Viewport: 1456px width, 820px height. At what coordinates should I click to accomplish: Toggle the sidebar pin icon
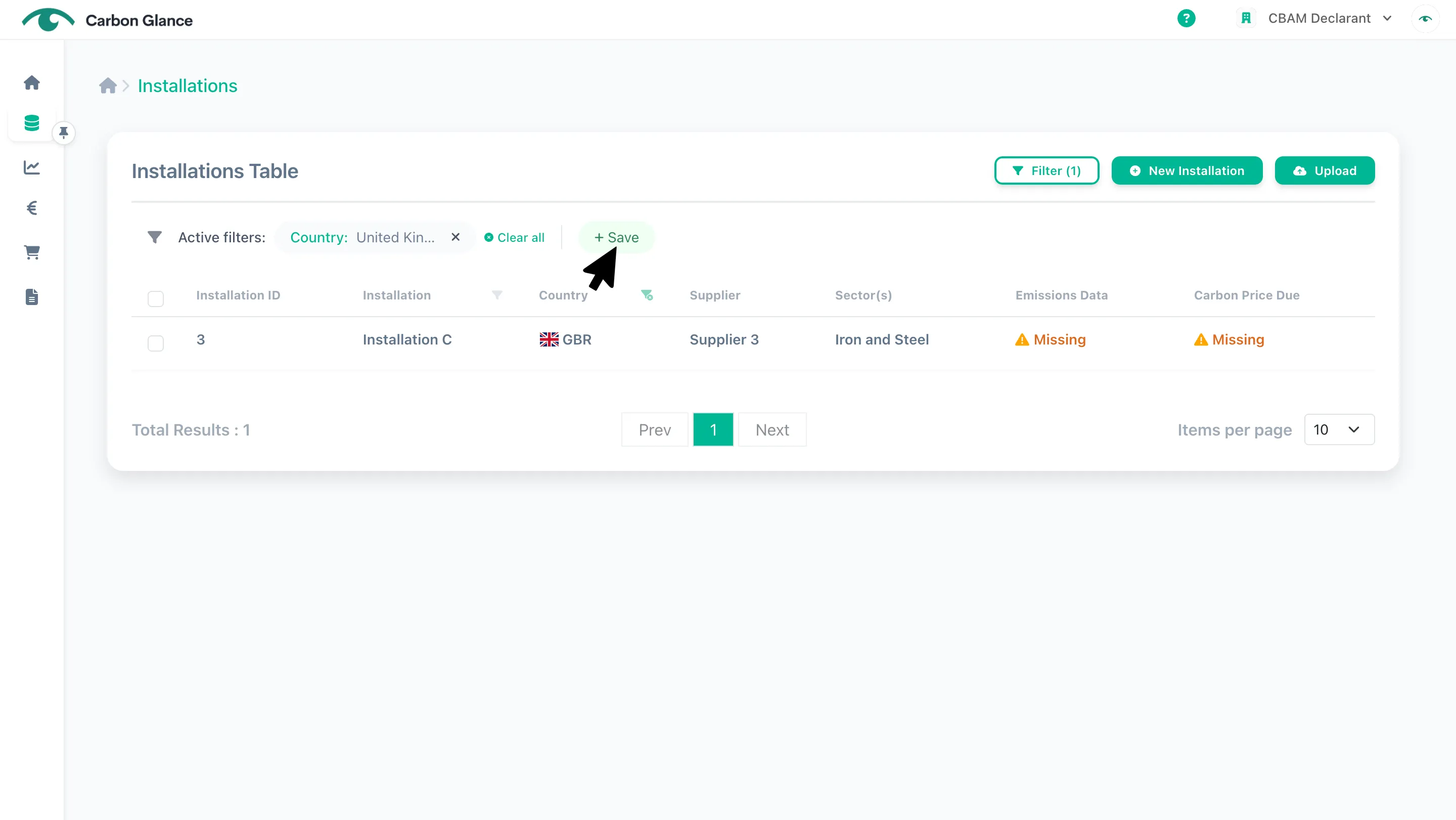point(63,133)
